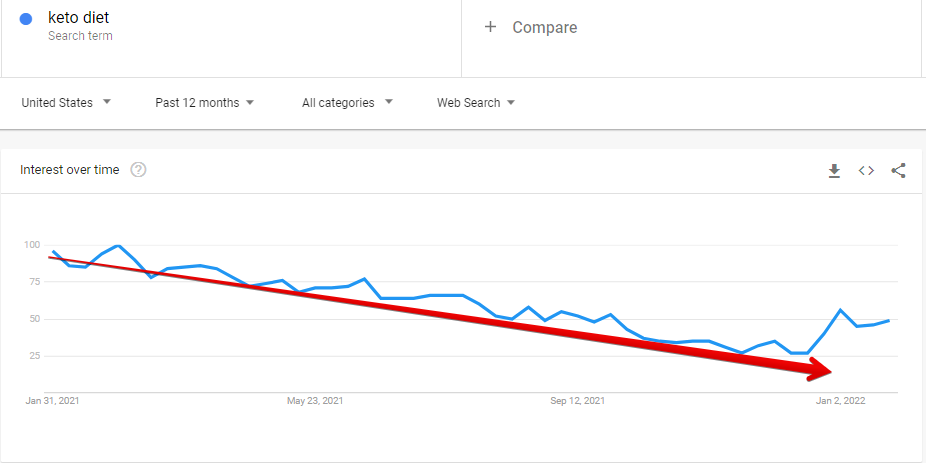
Task: Click the Interest over time heading
Action: 70,170
